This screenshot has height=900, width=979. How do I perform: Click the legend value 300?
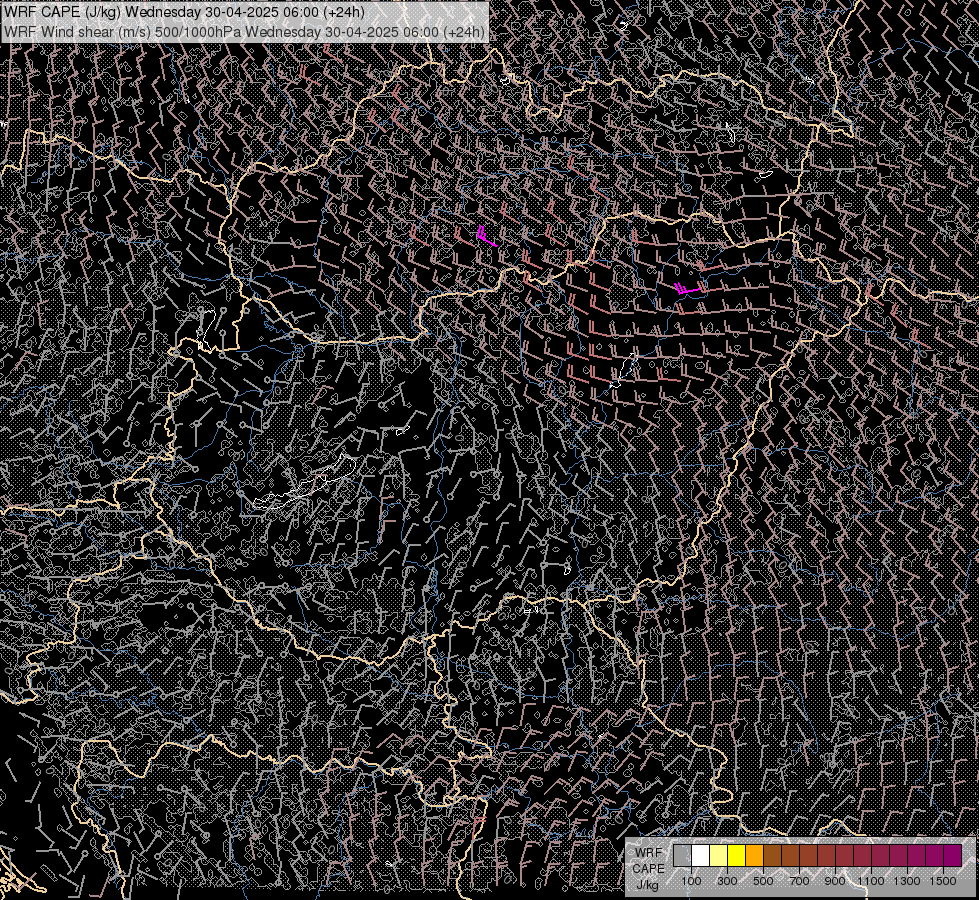click(727, 881)
